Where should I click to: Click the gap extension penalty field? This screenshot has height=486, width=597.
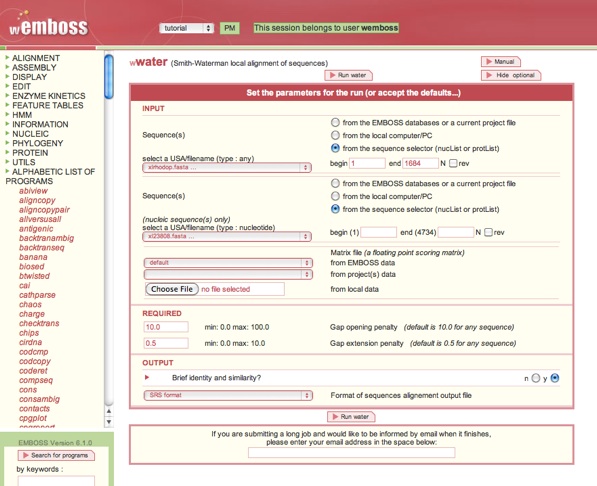[x=166, y=343]
